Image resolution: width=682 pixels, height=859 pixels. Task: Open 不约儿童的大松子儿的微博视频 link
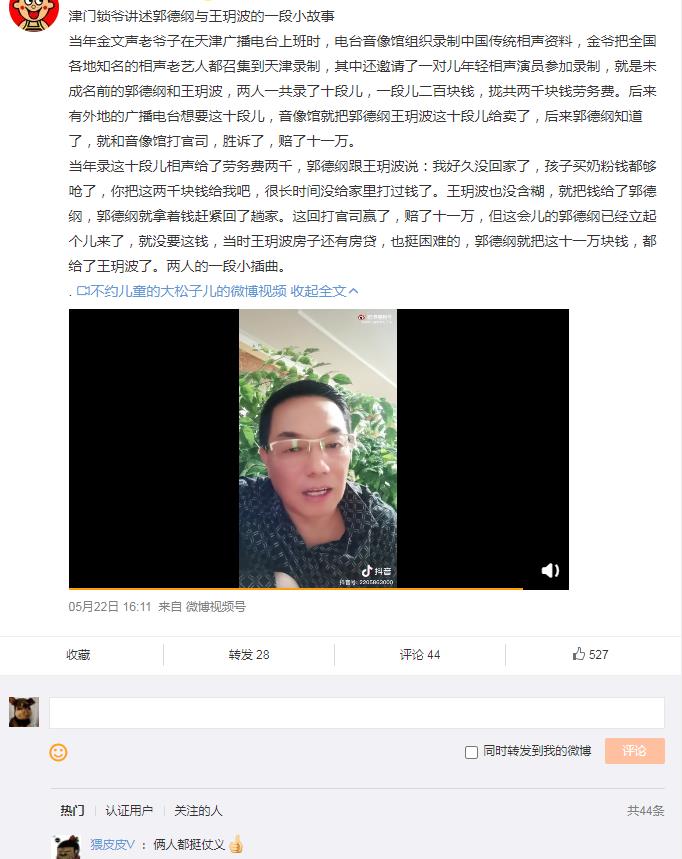pos(188,291)
